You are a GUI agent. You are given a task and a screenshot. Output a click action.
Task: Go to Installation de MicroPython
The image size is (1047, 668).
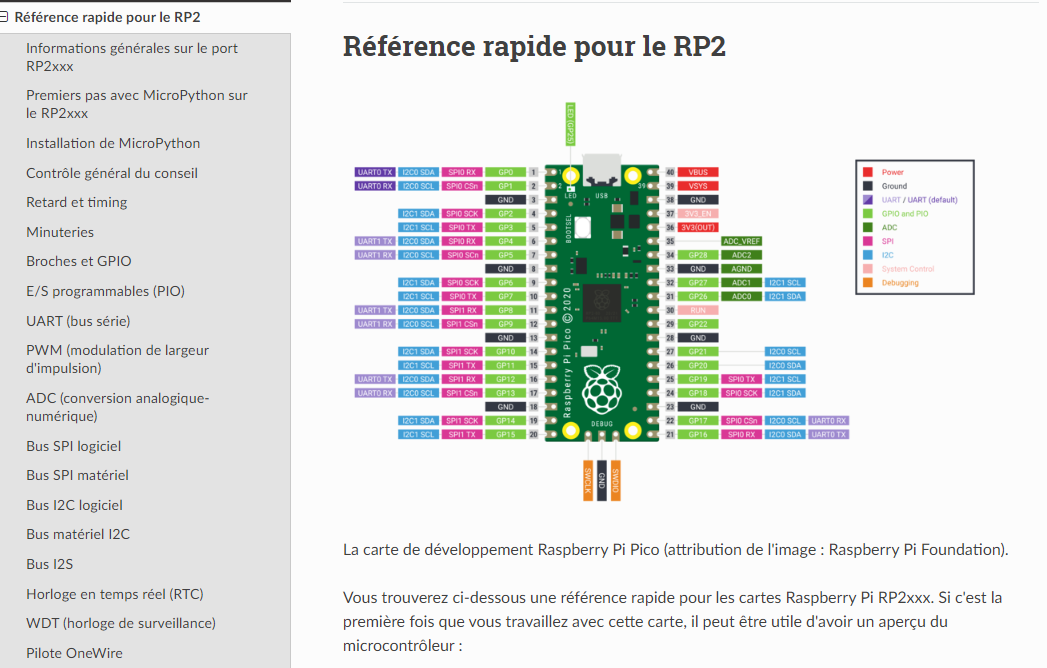pos(113,143)
